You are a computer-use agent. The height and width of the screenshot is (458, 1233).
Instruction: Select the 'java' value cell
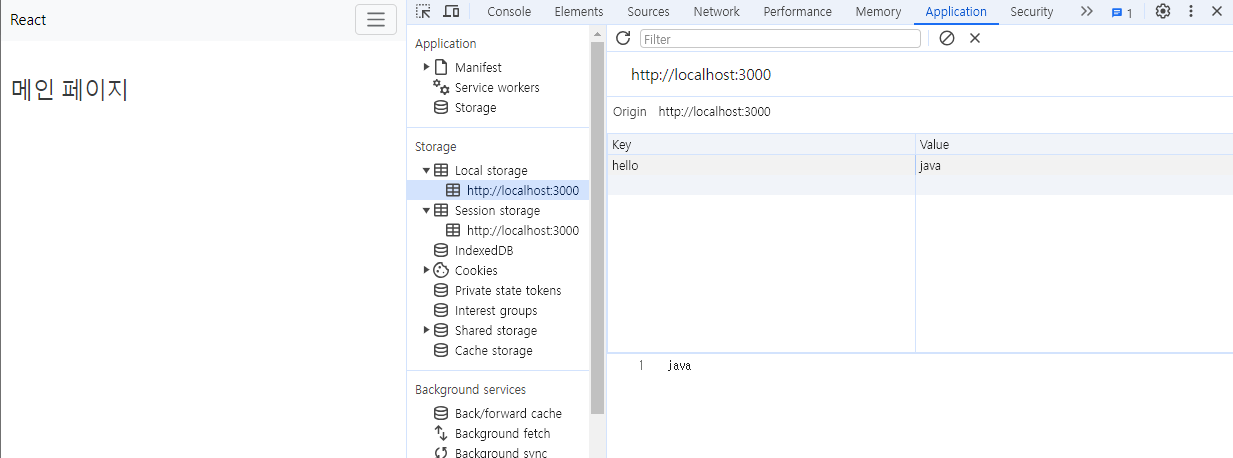pyautogui.click(x=1074, y=166)
